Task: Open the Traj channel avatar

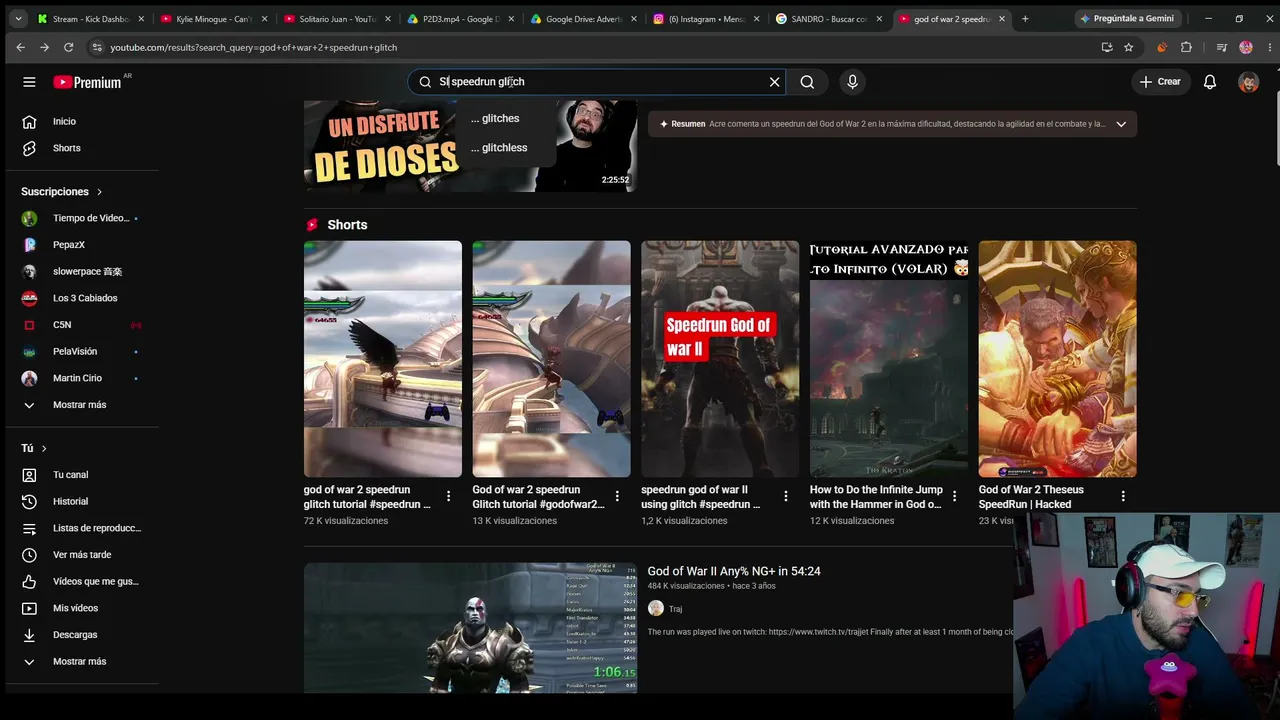Action: tap(656, 608)
